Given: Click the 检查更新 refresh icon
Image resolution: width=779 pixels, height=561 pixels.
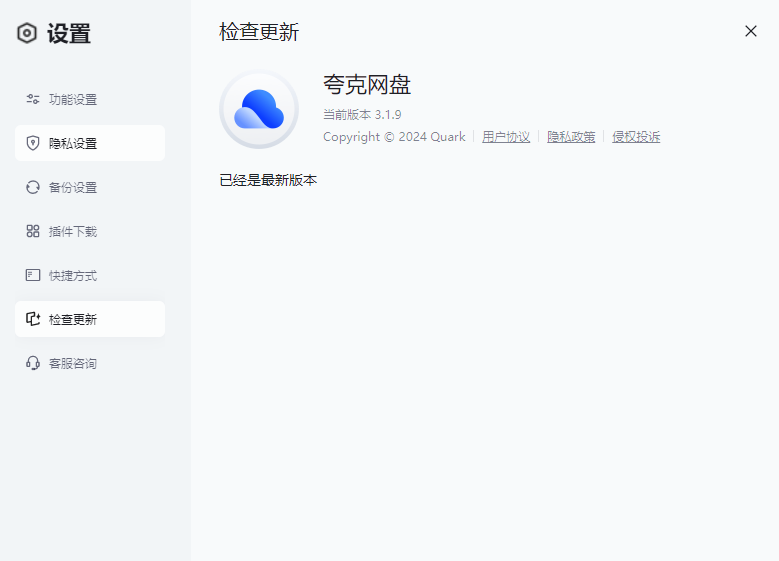Looking at the screenshot, I should [33, 319].
